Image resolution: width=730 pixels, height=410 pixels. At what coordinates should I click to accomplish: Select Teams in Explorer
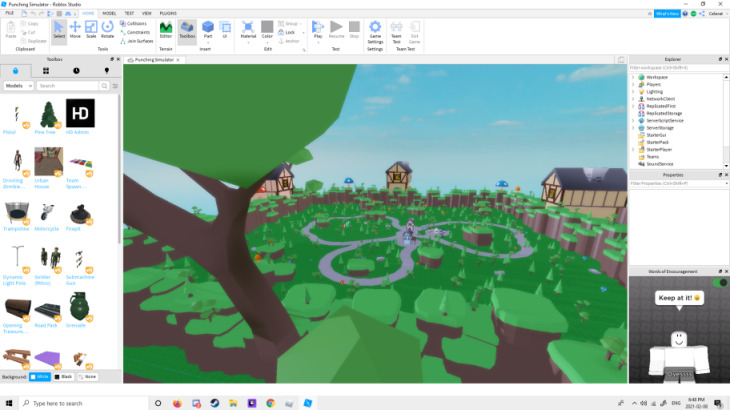[x=652, y=157]
